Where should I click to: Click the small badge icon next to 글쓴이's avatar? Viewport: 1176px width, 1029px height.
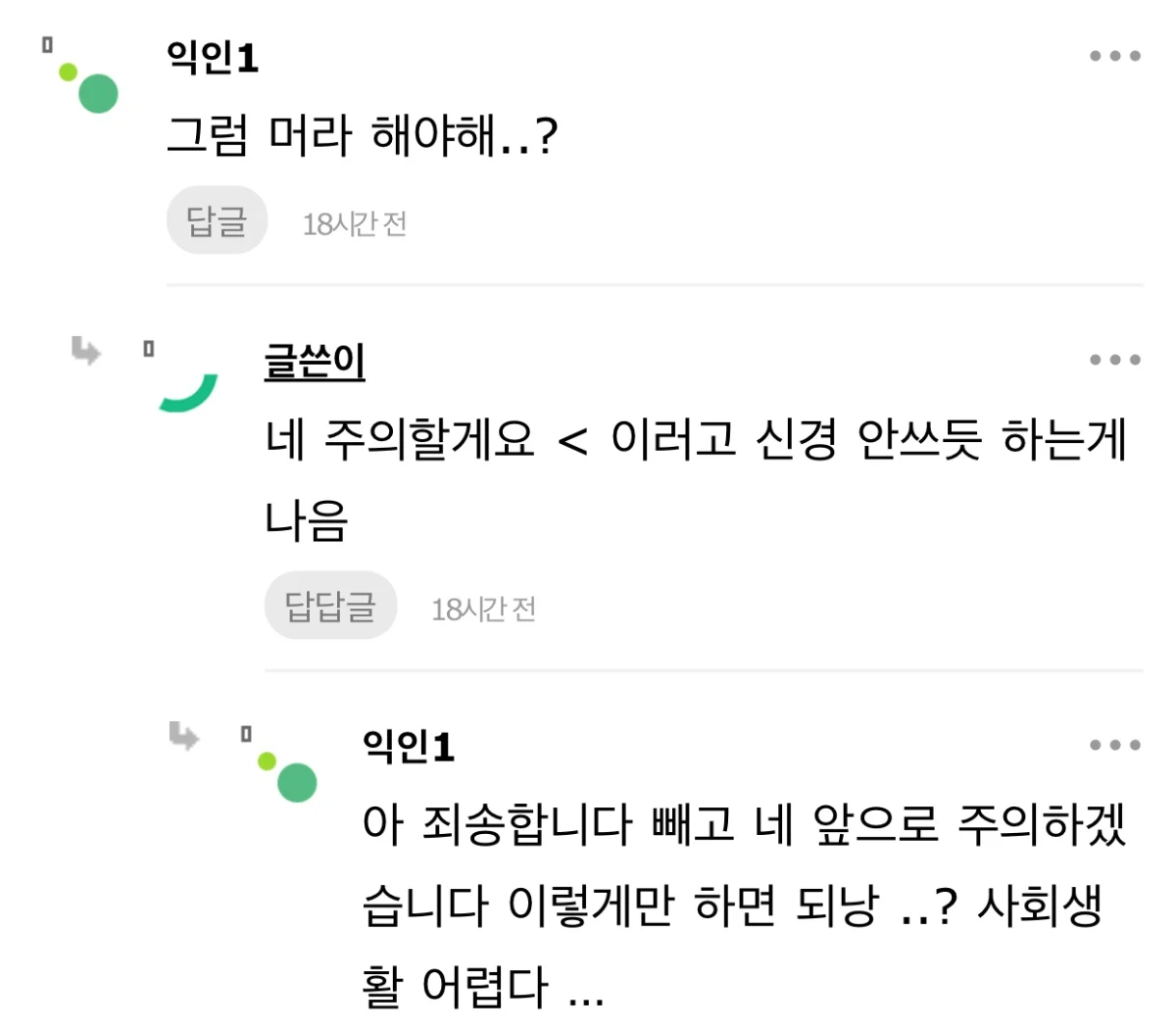pos(148,348)
